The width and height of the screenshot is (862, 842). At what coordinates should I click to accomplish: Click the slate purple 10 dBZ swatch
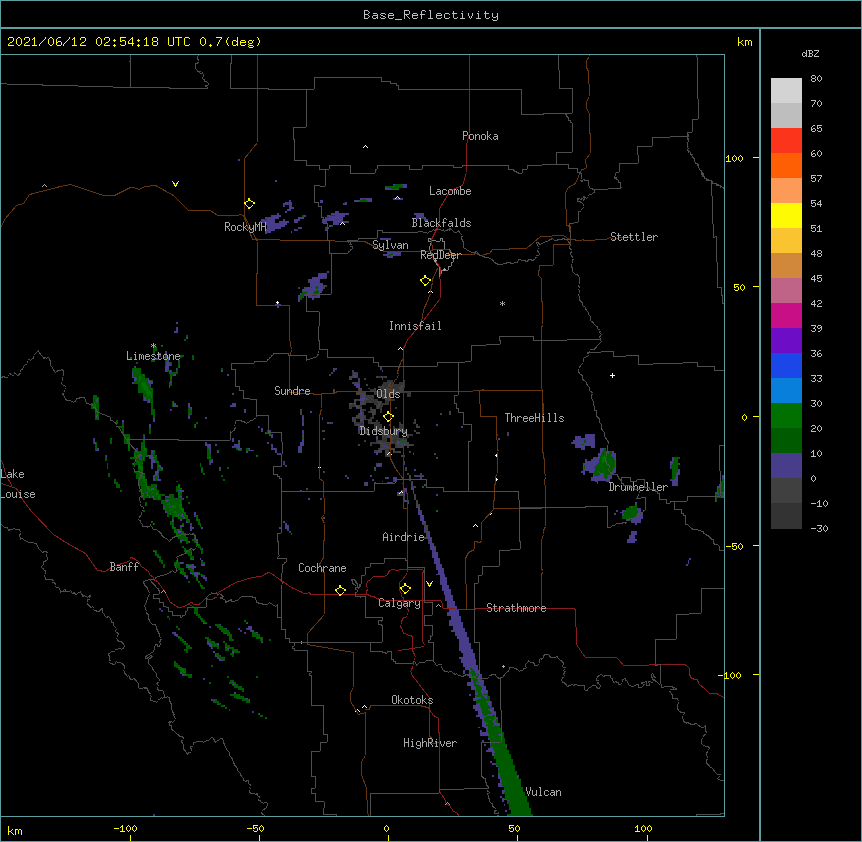point(786,466)
